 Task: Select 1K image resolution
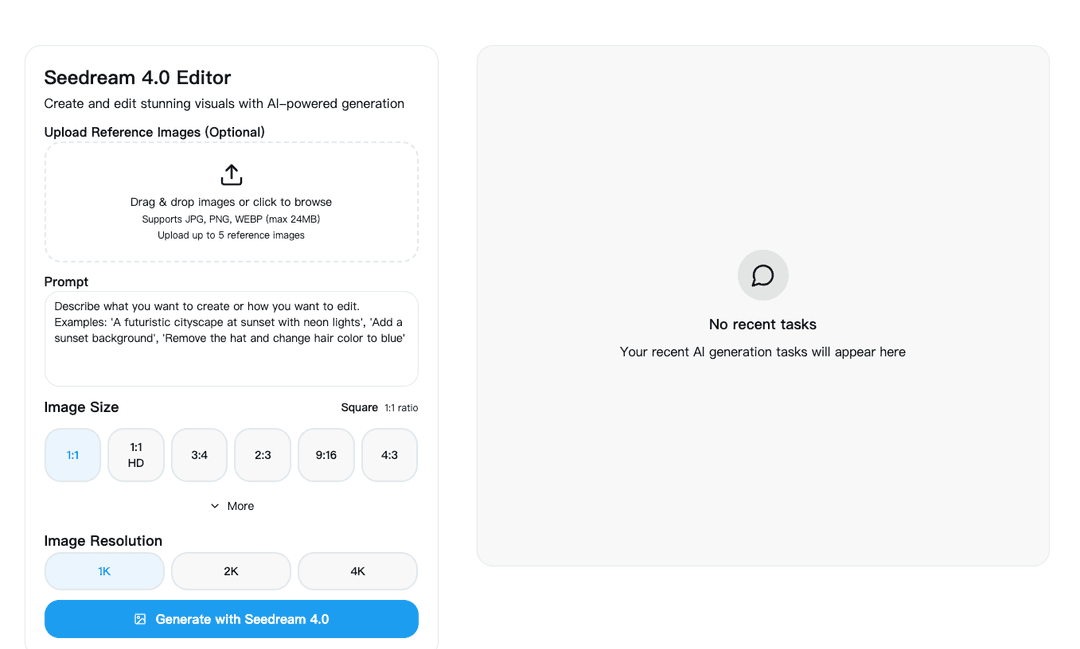[104, 571]
